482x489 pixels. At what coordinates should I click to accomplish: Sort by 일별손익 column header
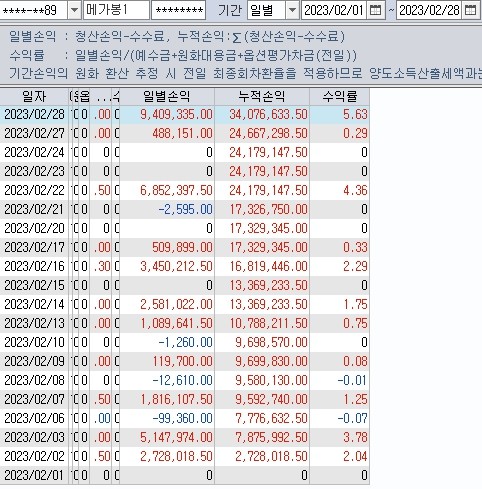(167, 97)
